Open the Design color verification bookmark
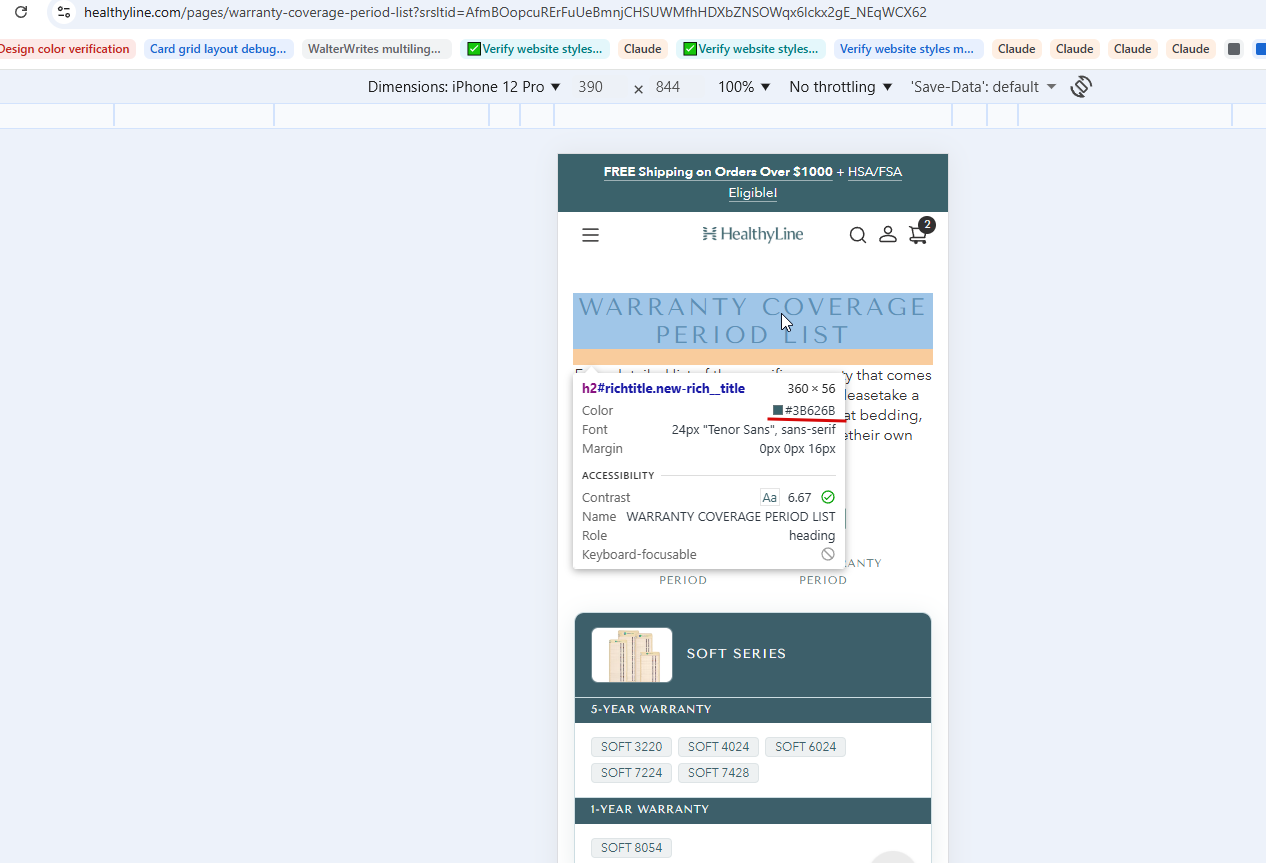The width and height of the screenshot is (1266, 863). (x=66, y=49)
